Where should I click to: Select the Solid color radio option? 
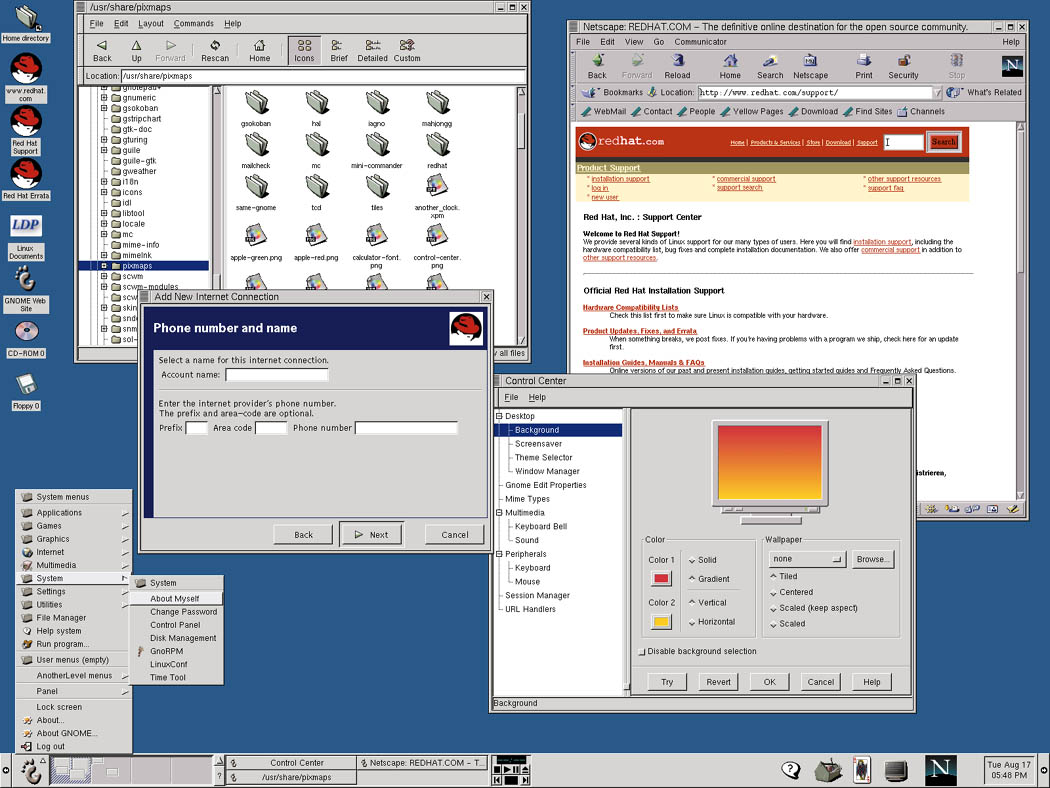702,560
